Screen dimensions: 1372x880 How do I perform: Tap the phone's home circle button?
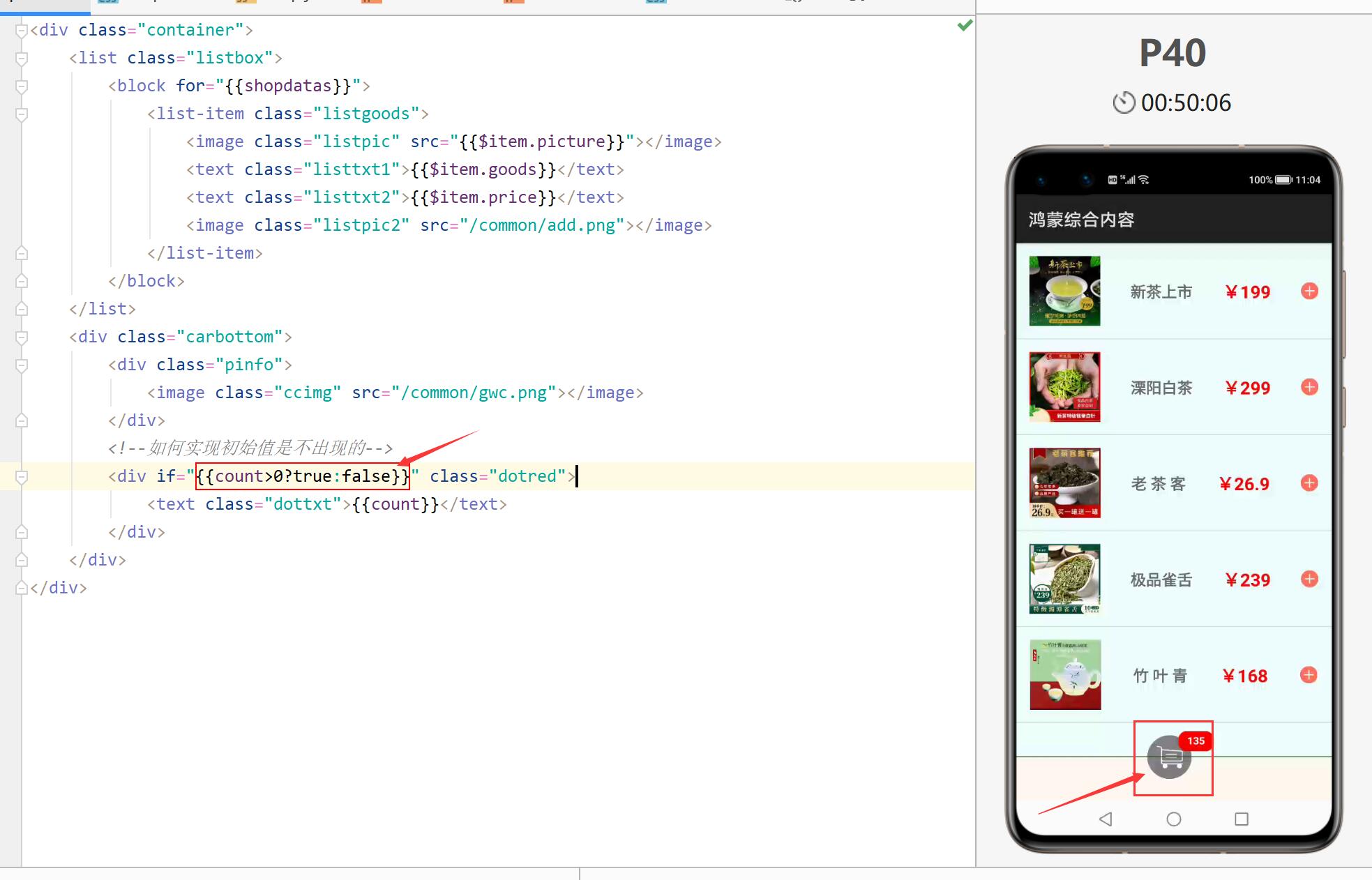(1174, 819)
